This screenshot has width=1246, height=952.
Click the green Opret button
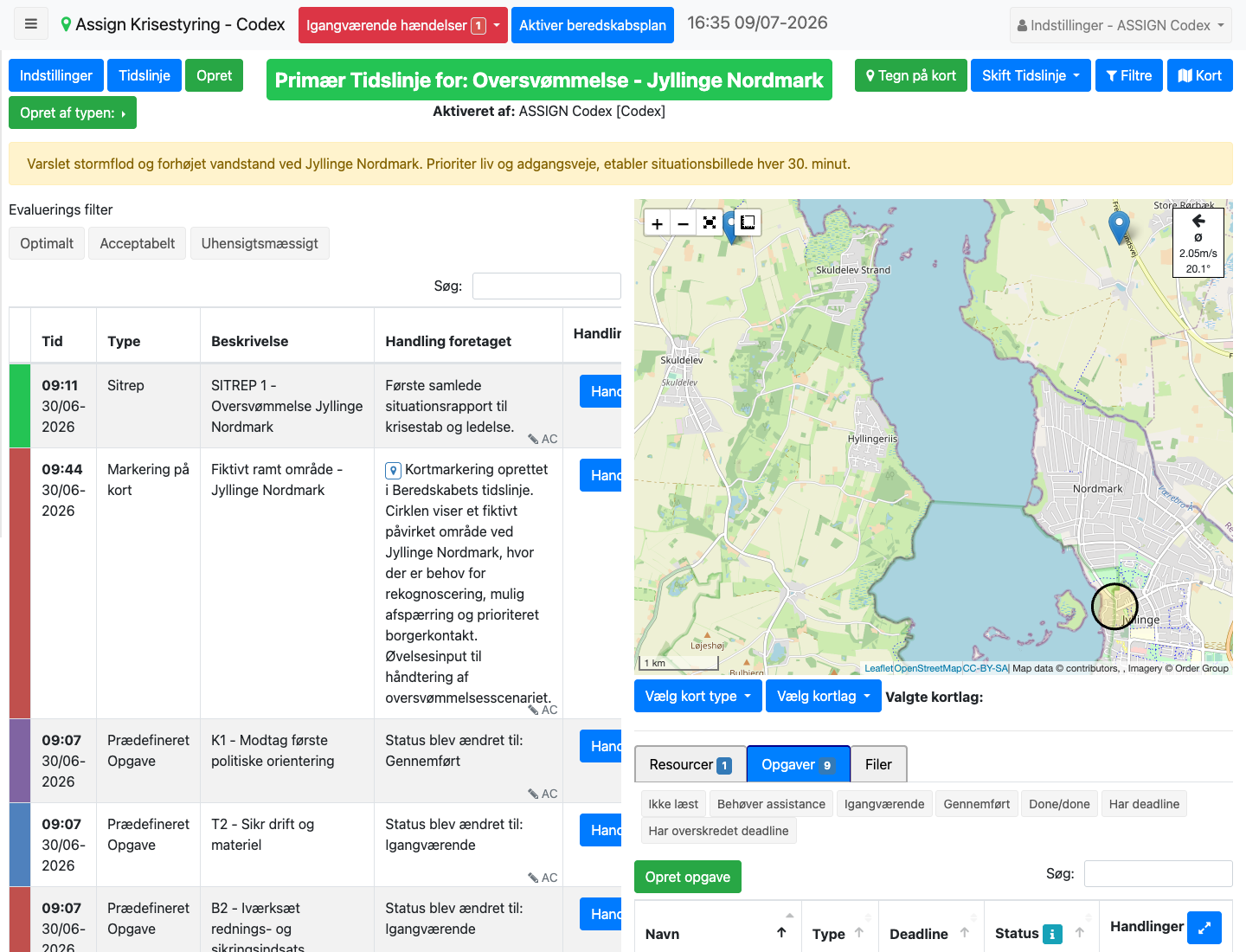click(215, 75)
